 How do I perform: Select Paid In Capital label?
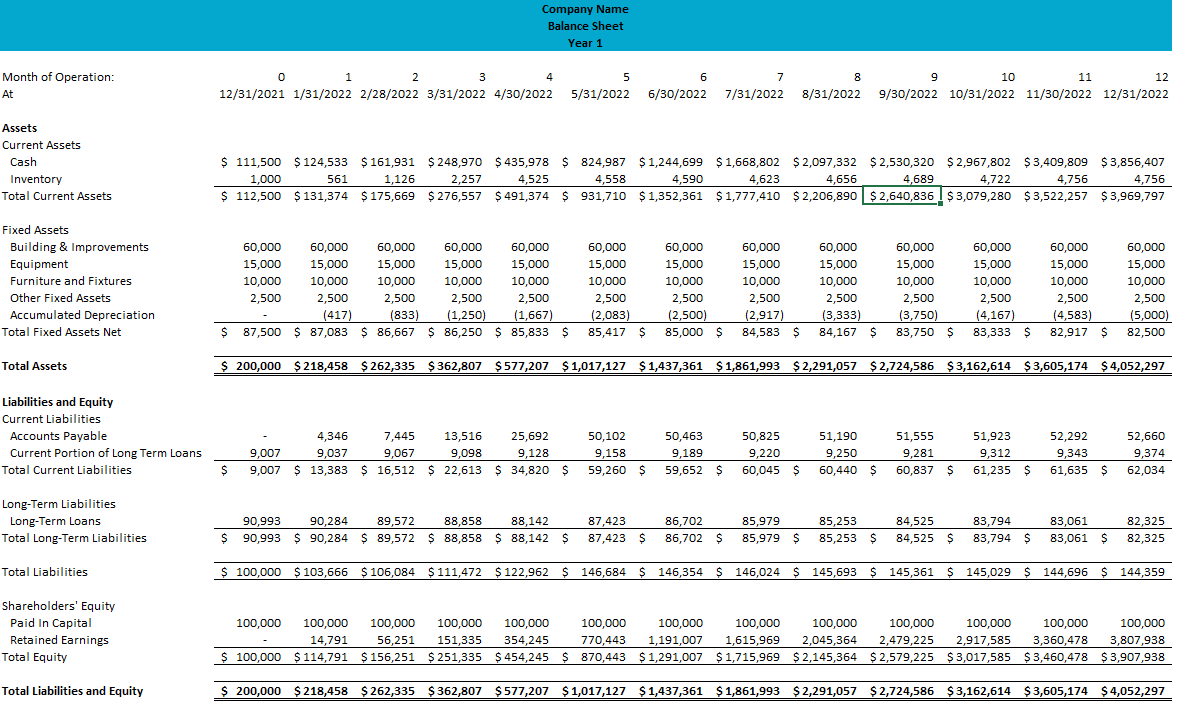50,623
